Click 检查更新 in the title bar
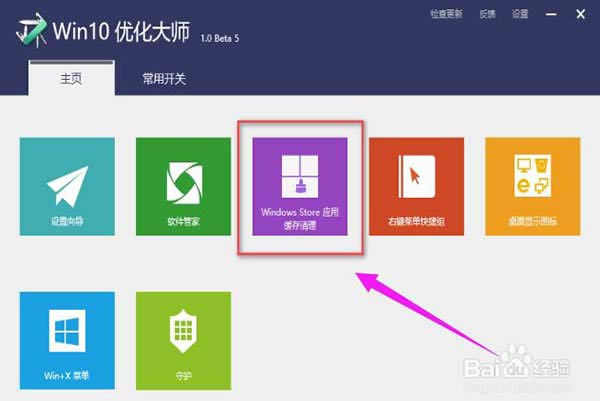The width and height of the screenshot is (600, 401). [x=446, y=14]
